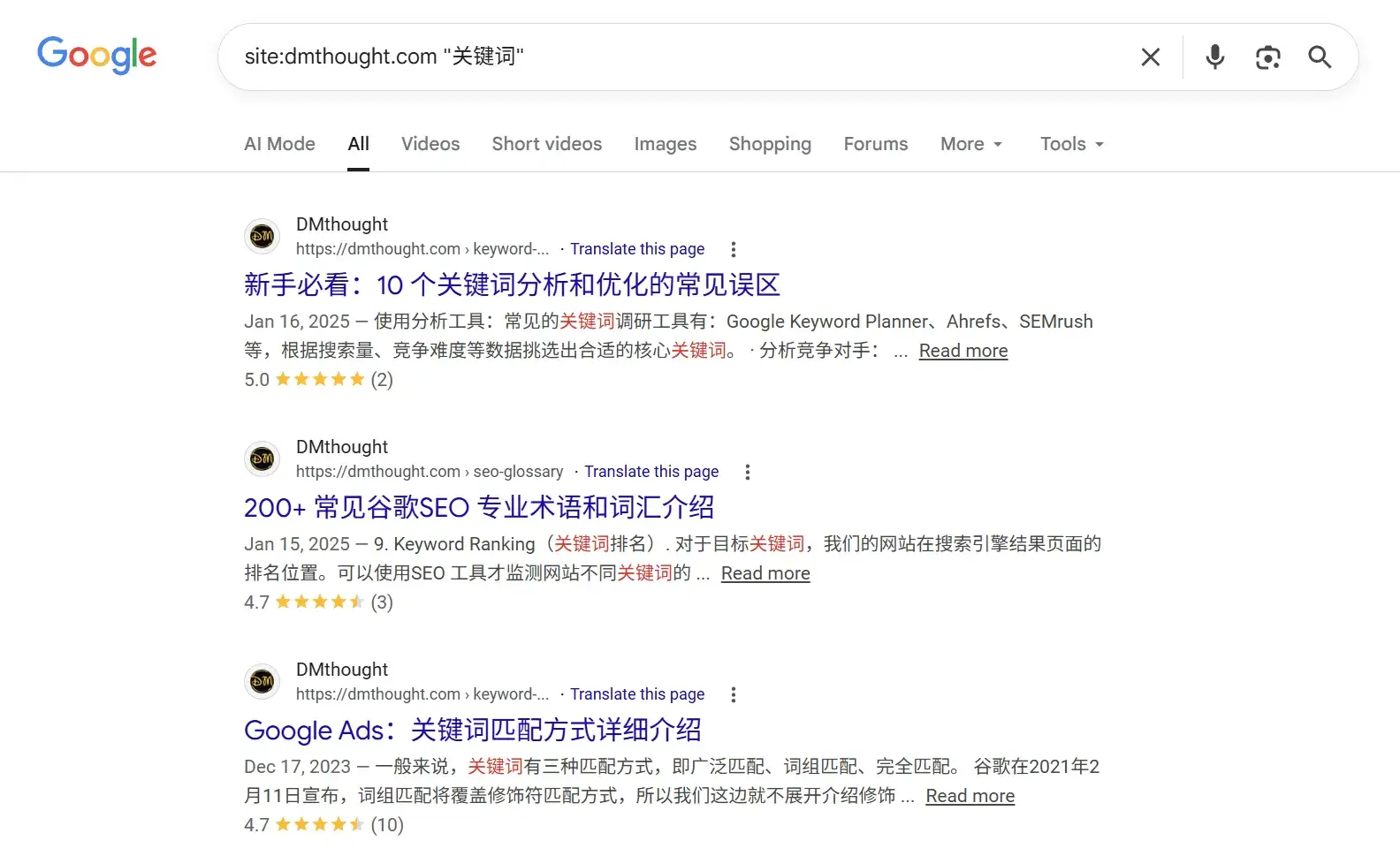
Task: Switch to Videos tab
Action: (430, 144)
